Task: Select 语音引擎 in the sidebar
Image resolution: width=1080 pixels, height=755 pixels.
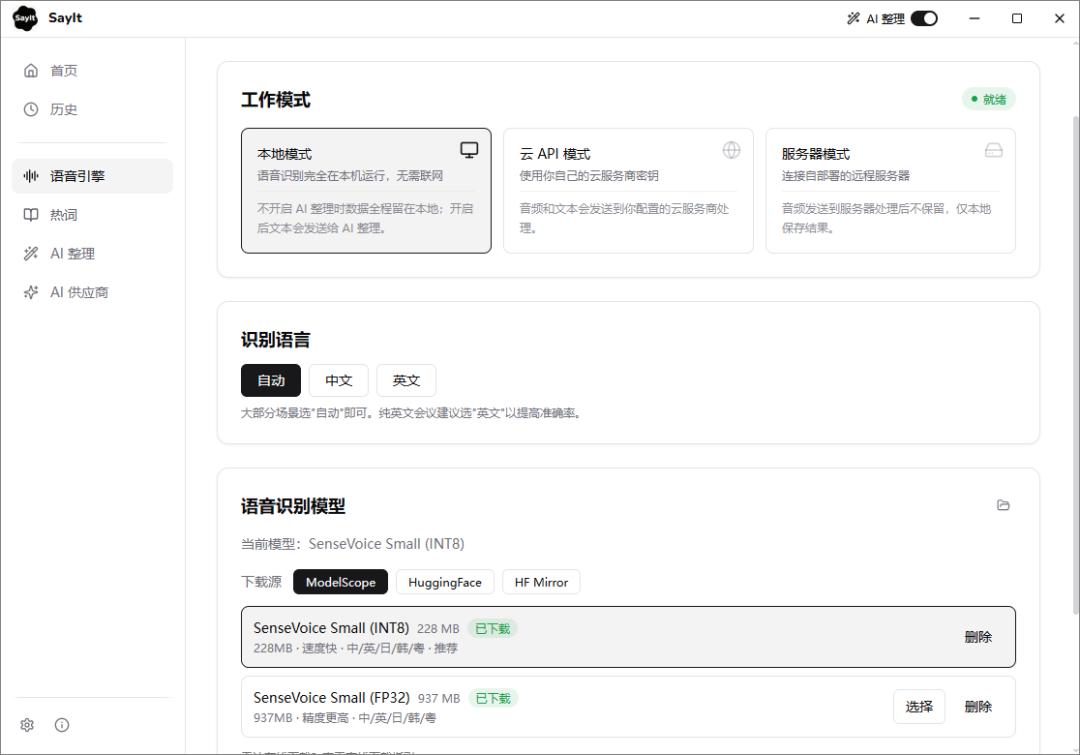Action: (92, 176)
